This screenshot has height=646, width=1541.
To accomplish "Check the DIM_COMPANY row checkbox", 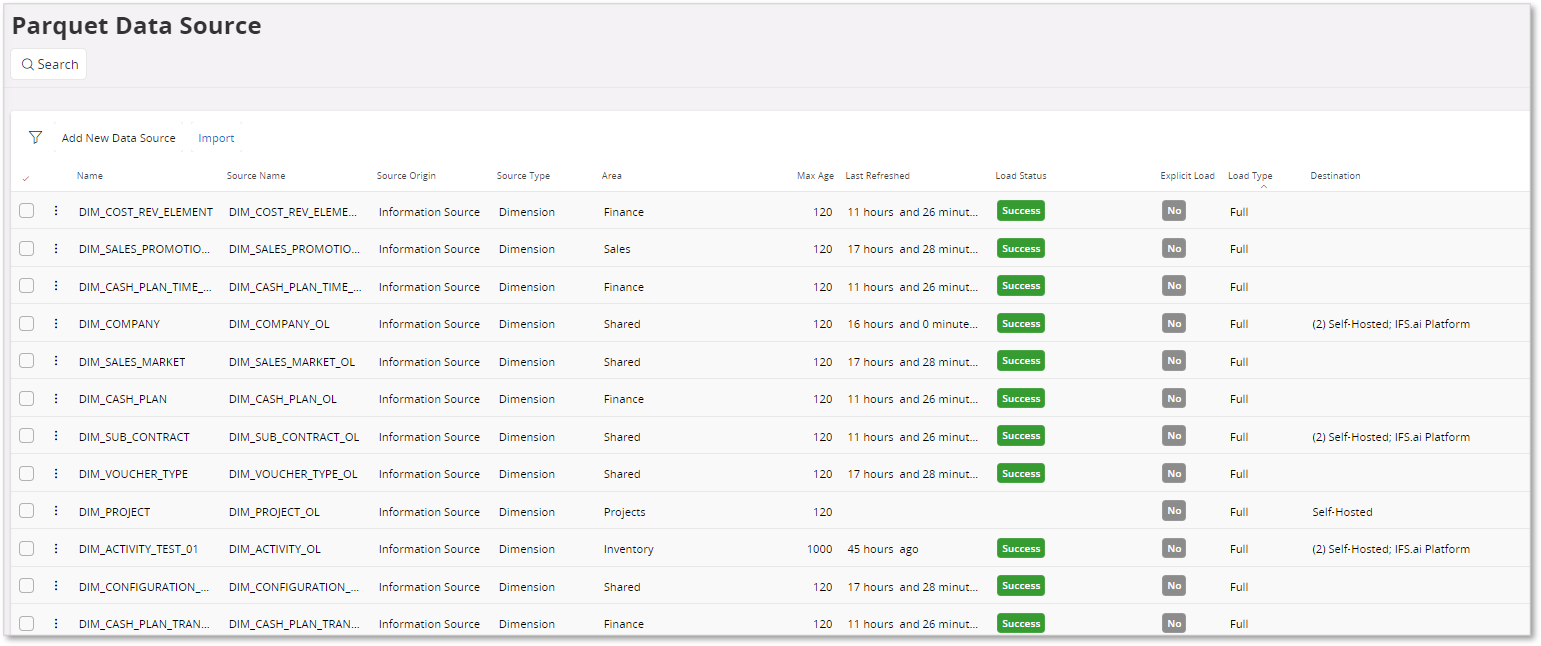I will [x=26, y=323].
